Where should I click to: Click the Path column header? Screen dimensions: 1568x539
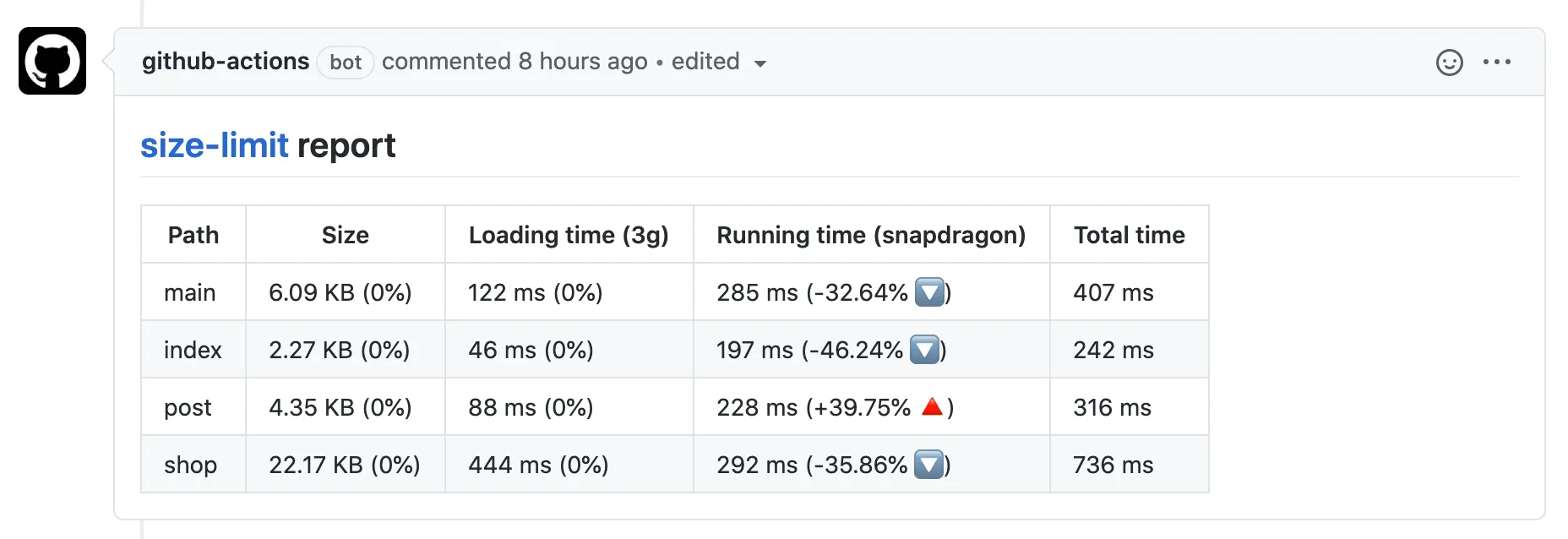[193, 235]
